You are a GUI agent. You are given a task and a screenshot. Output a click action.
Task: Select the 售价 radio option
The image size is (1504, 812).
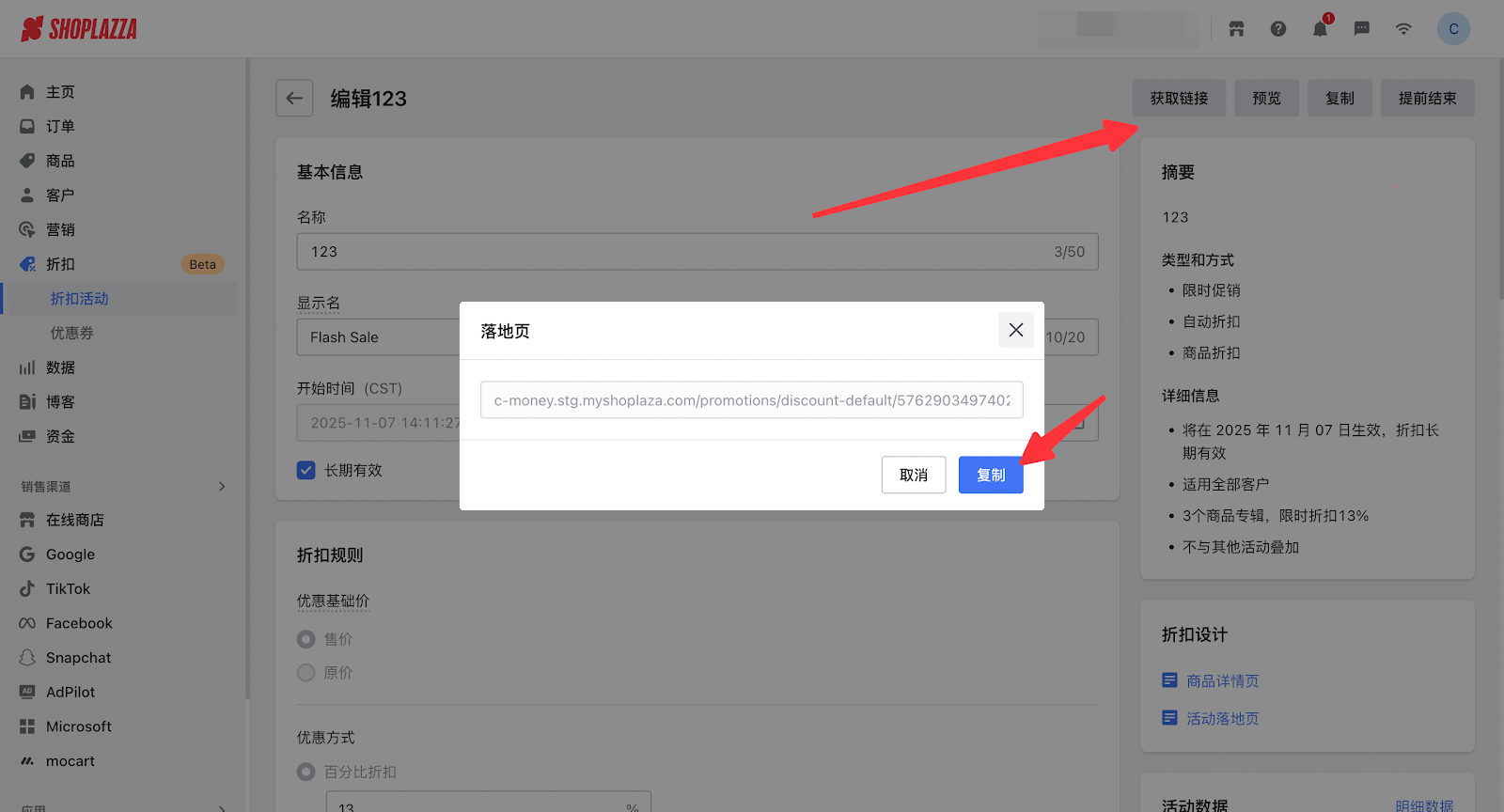pyautogui.click(x=306, y=639)
